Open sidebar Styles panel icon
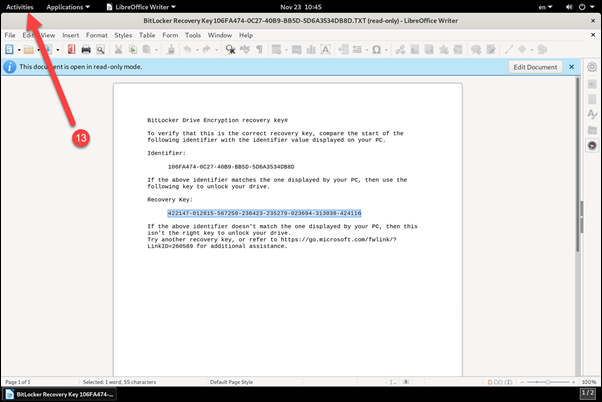The height and width of the screenshot is (402, 602). [592, 114]
